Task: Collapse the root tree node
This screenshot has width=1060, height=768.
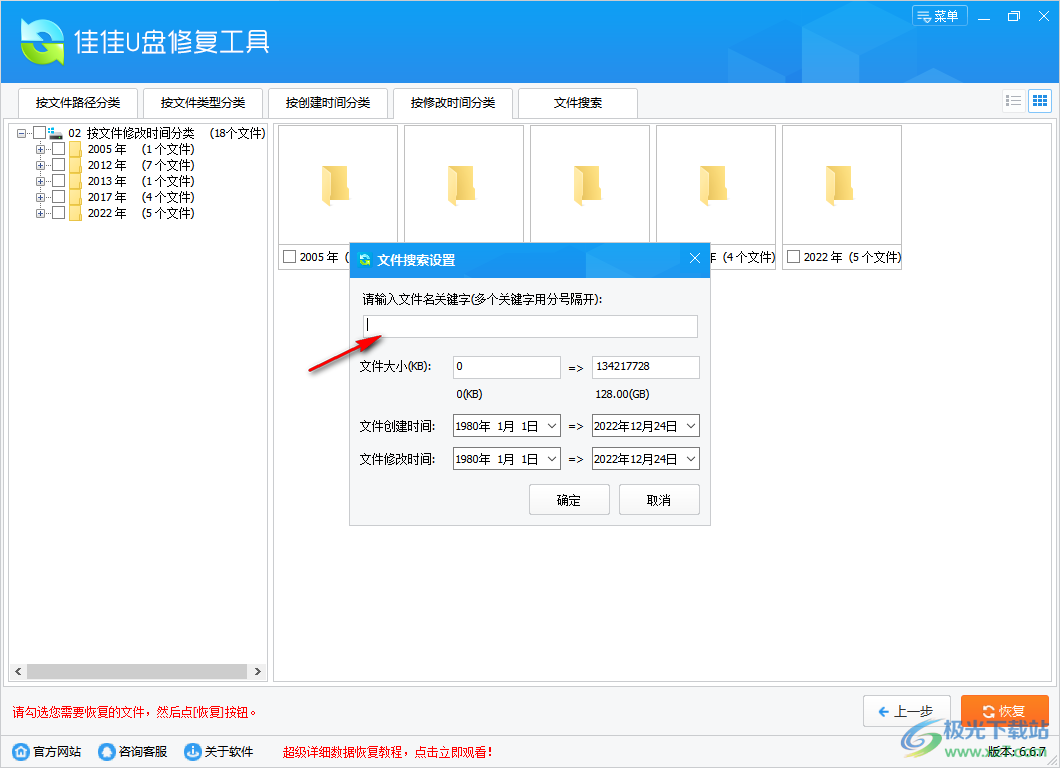Action: pos(21,133)
